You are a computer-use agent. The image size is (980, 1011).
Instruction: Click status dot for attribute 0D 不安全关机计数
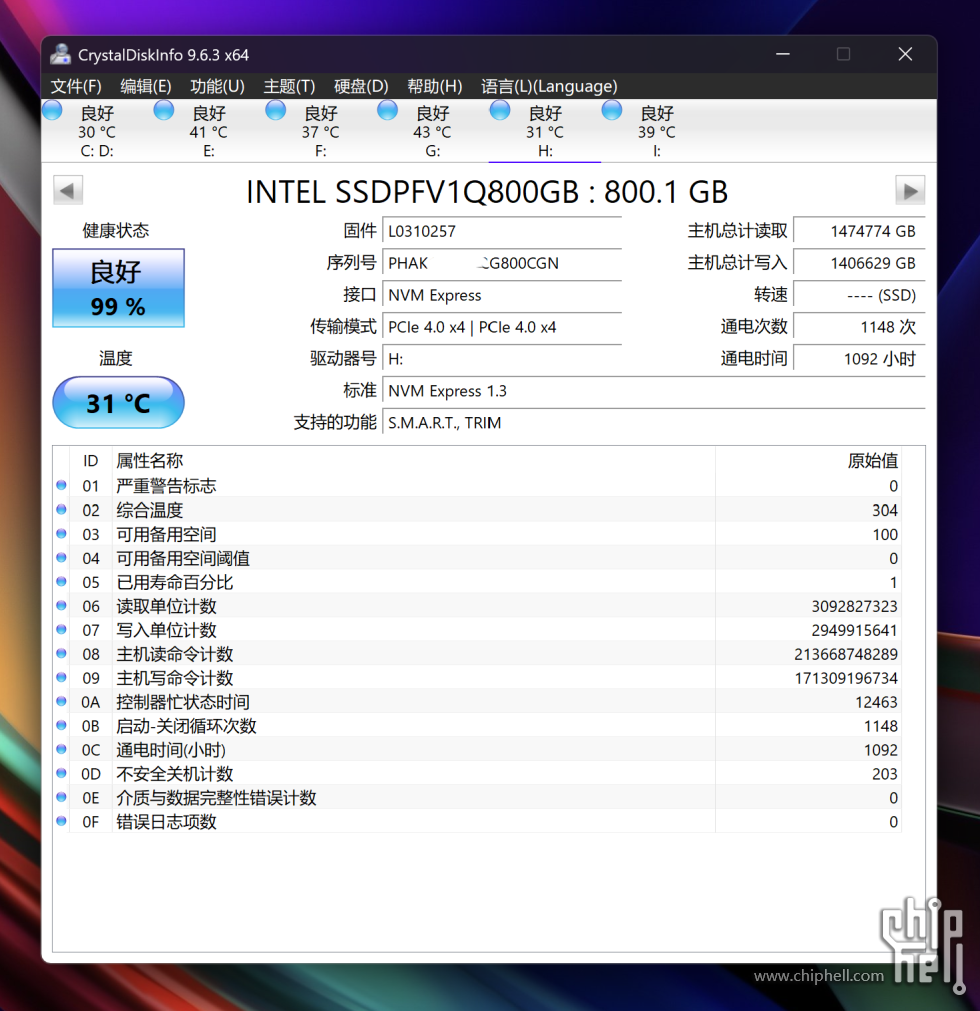61,772
